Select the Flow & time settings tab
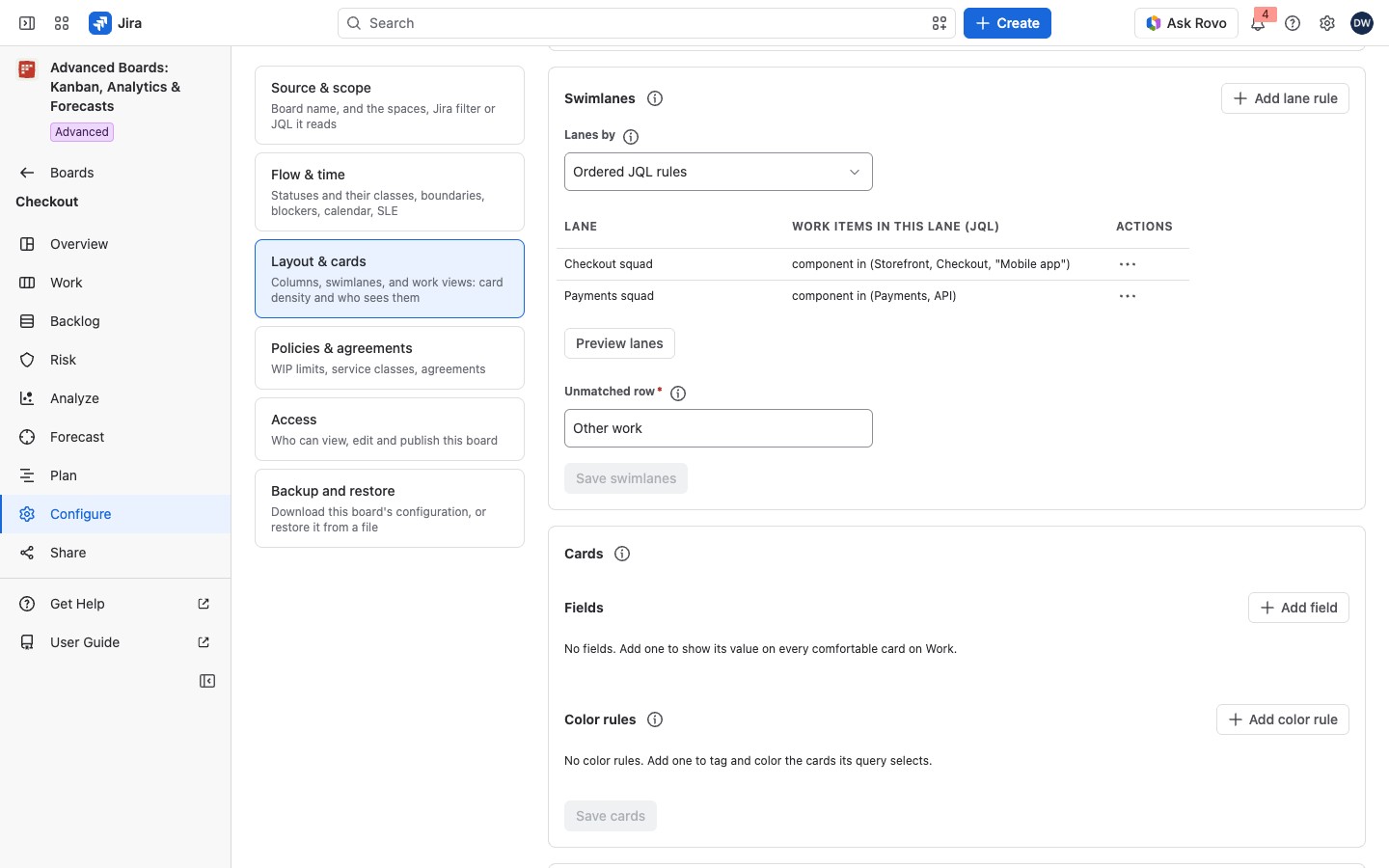 point(390,192)
